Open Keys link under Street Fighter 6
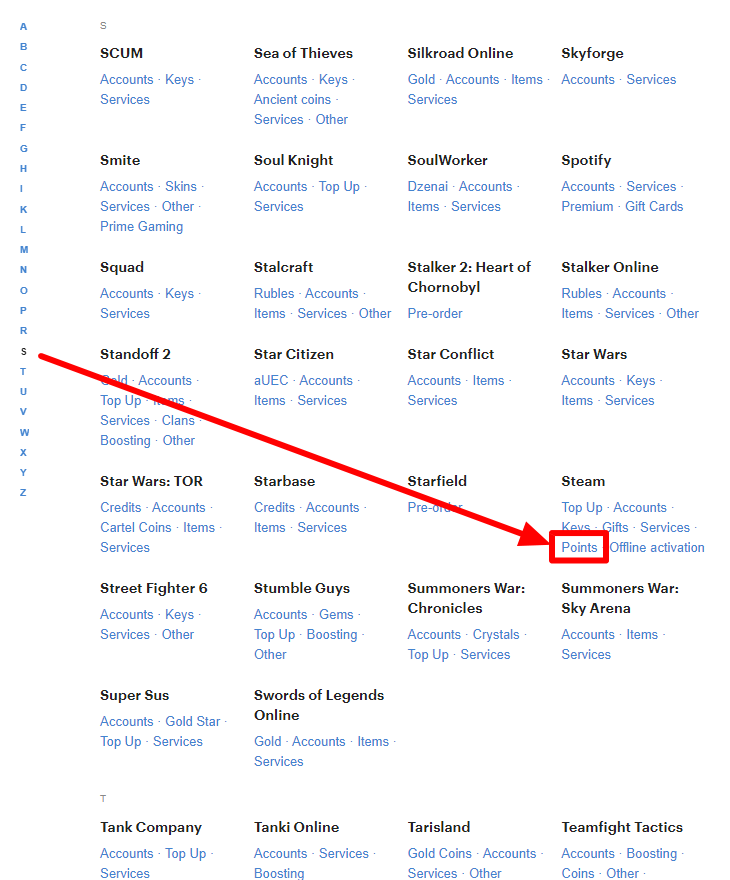This screenshot has width=730, height=880. point(180,615)
